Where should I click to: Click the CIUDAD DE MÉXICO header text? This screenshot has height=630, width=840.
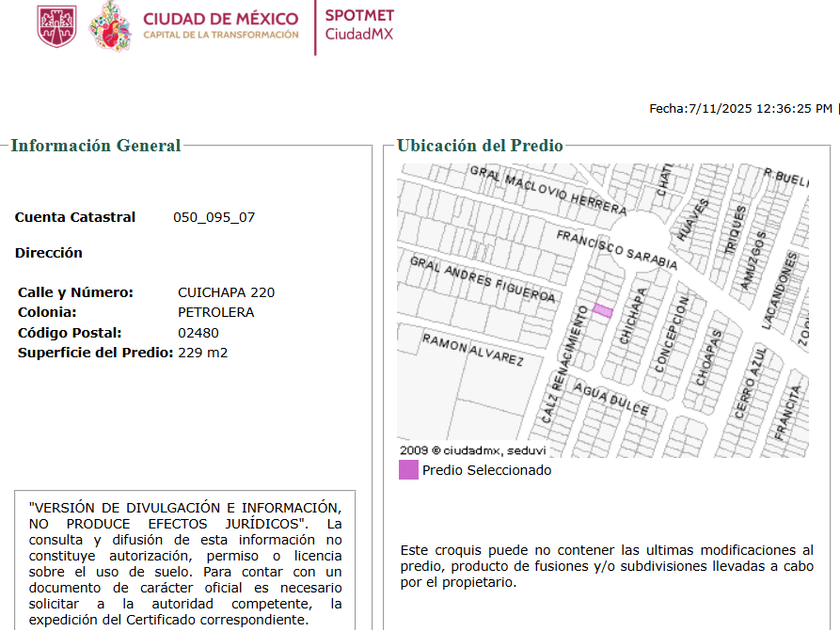pos(221,19)
